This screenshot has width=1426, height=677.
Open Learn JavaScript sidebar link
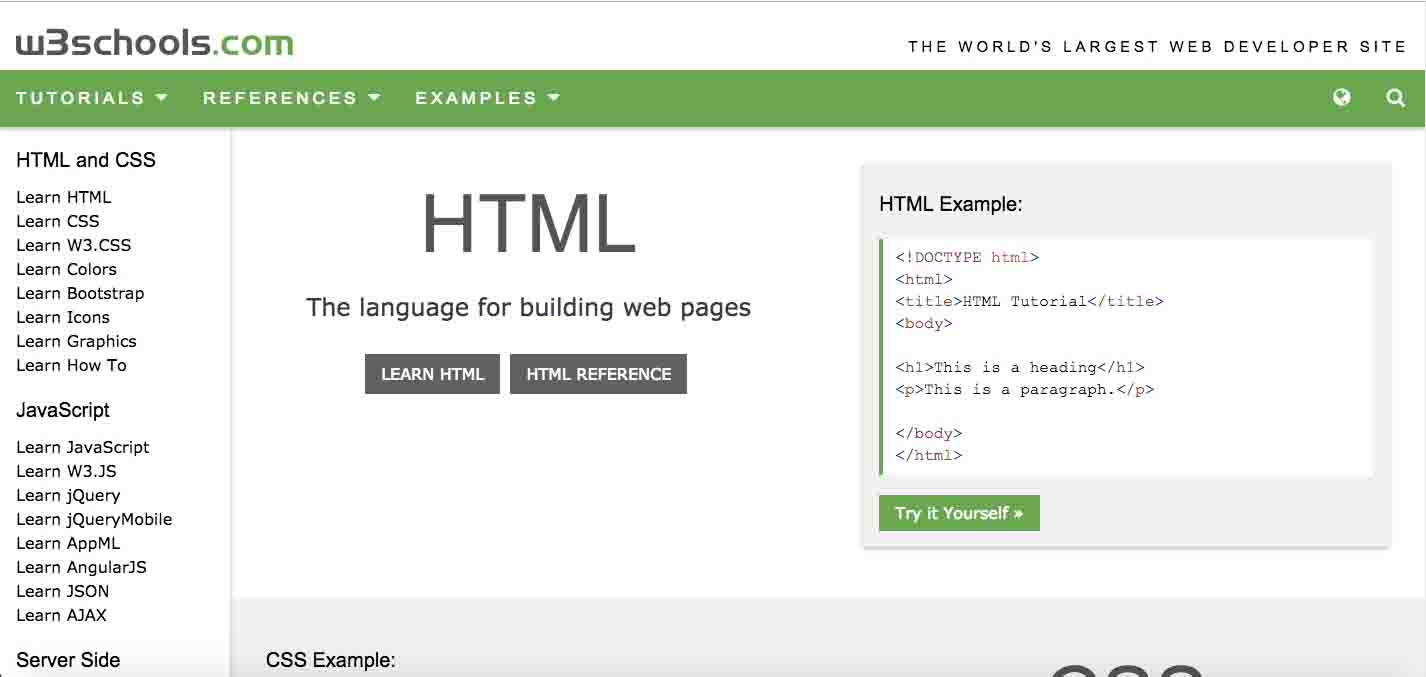point(83,447)
